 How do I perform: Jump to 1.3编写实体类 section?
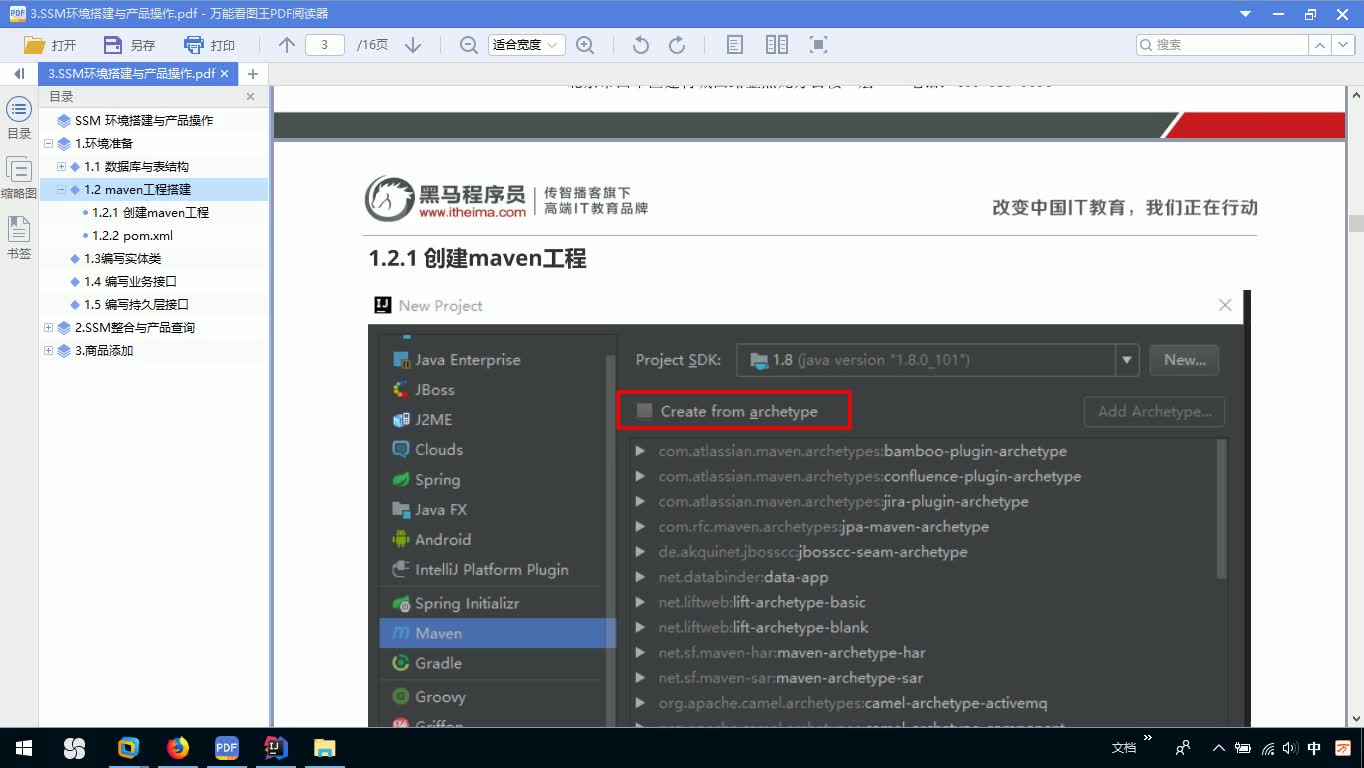[x=122, y=258]
